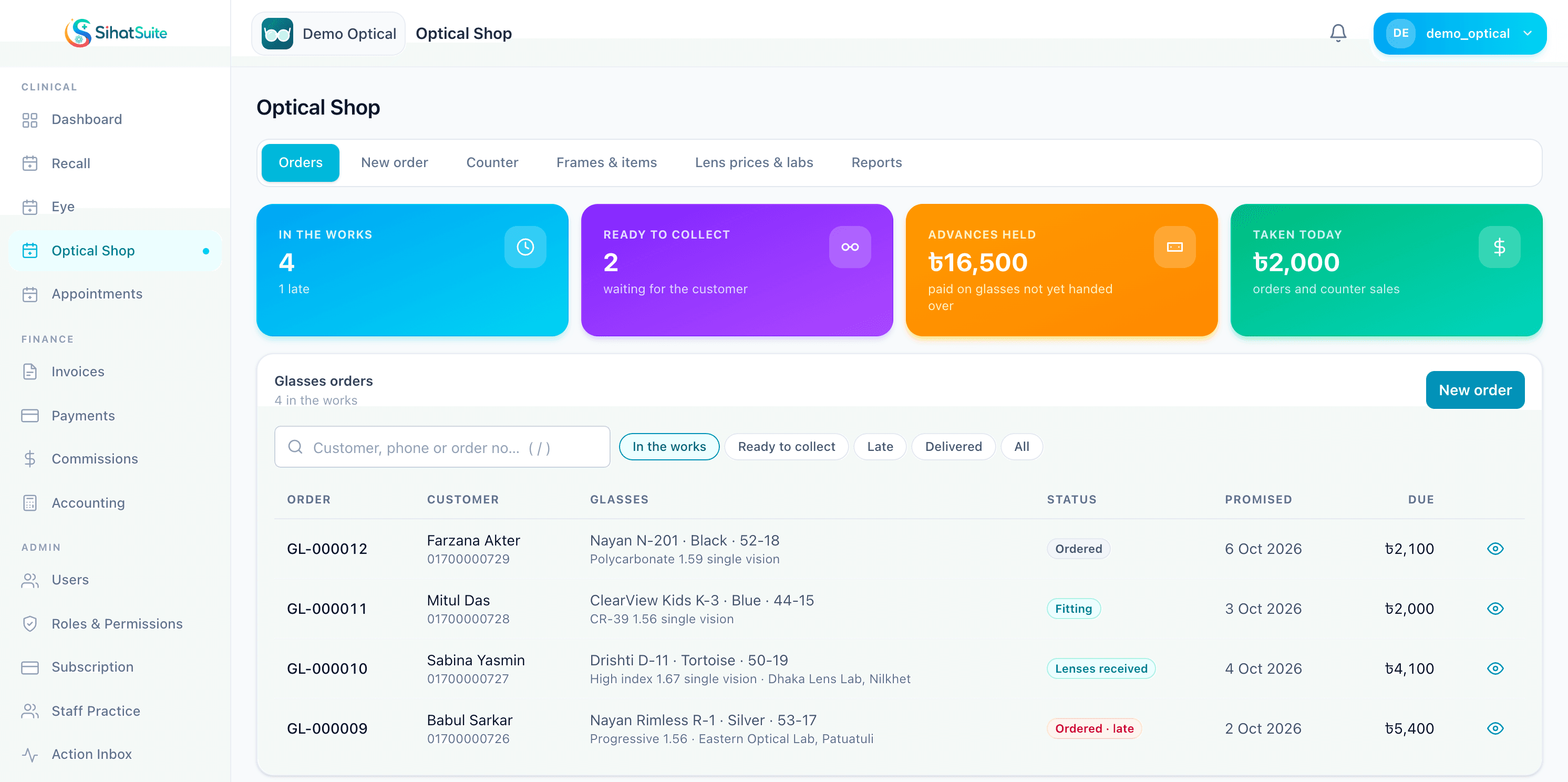The image size is (1568, 782).
Task: Open the notifications bell
Action: (1337, 33)
